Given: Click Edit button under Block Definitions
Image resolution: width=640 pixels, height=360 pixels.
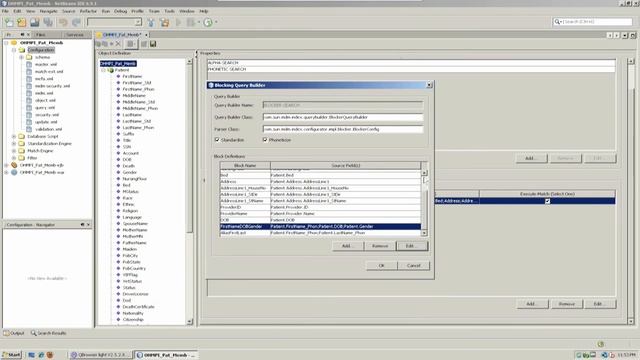Looking at the screenshot, I should pos(411,246).
